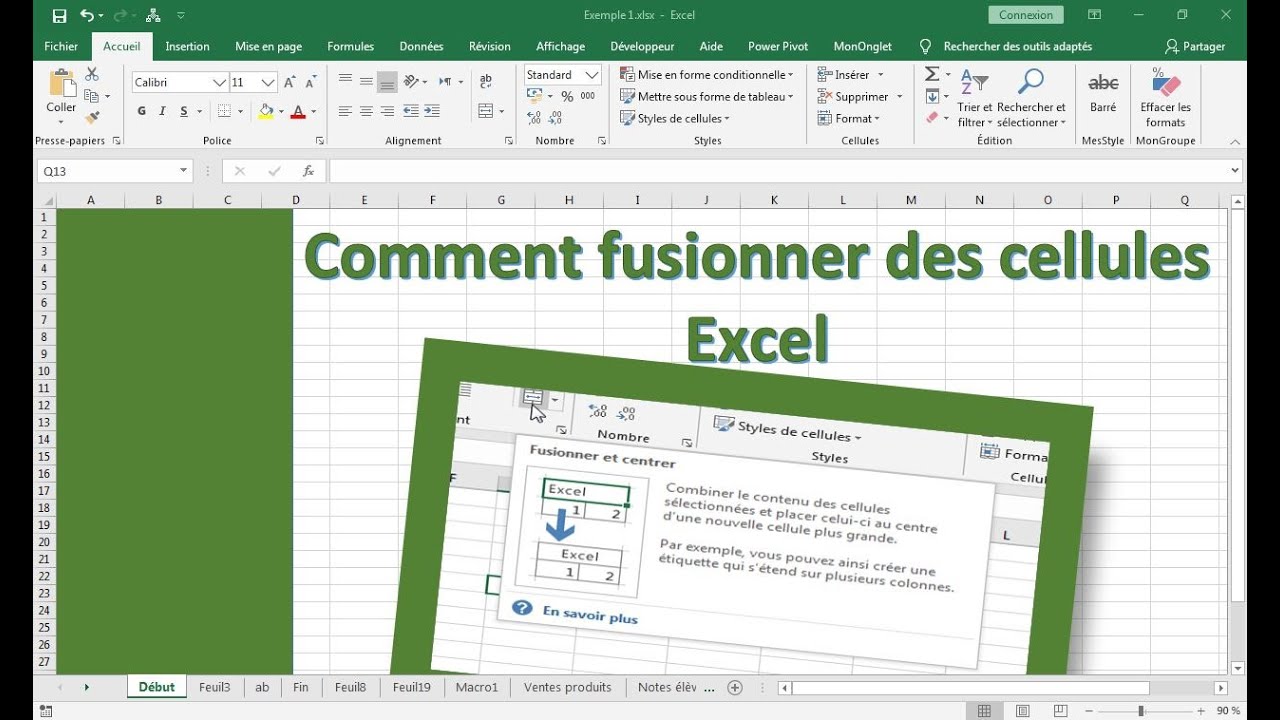Viewport: 1280px width, 720px height.
Task: Open the Format cells dropdown
Action: click(x=849, y=119)
